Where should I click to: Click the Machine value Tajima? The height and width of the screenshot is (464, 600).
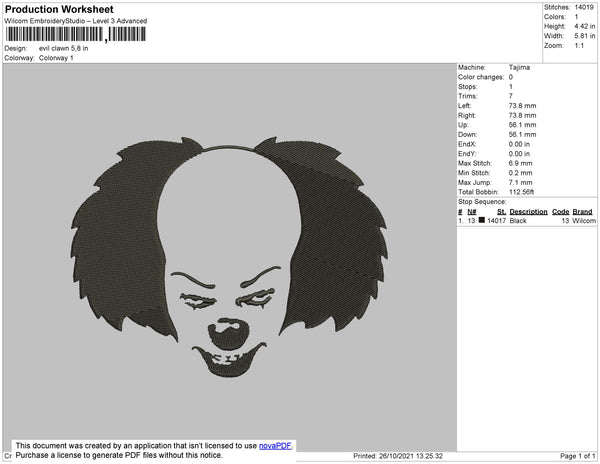pyautogui.click(x=521, y=68)
